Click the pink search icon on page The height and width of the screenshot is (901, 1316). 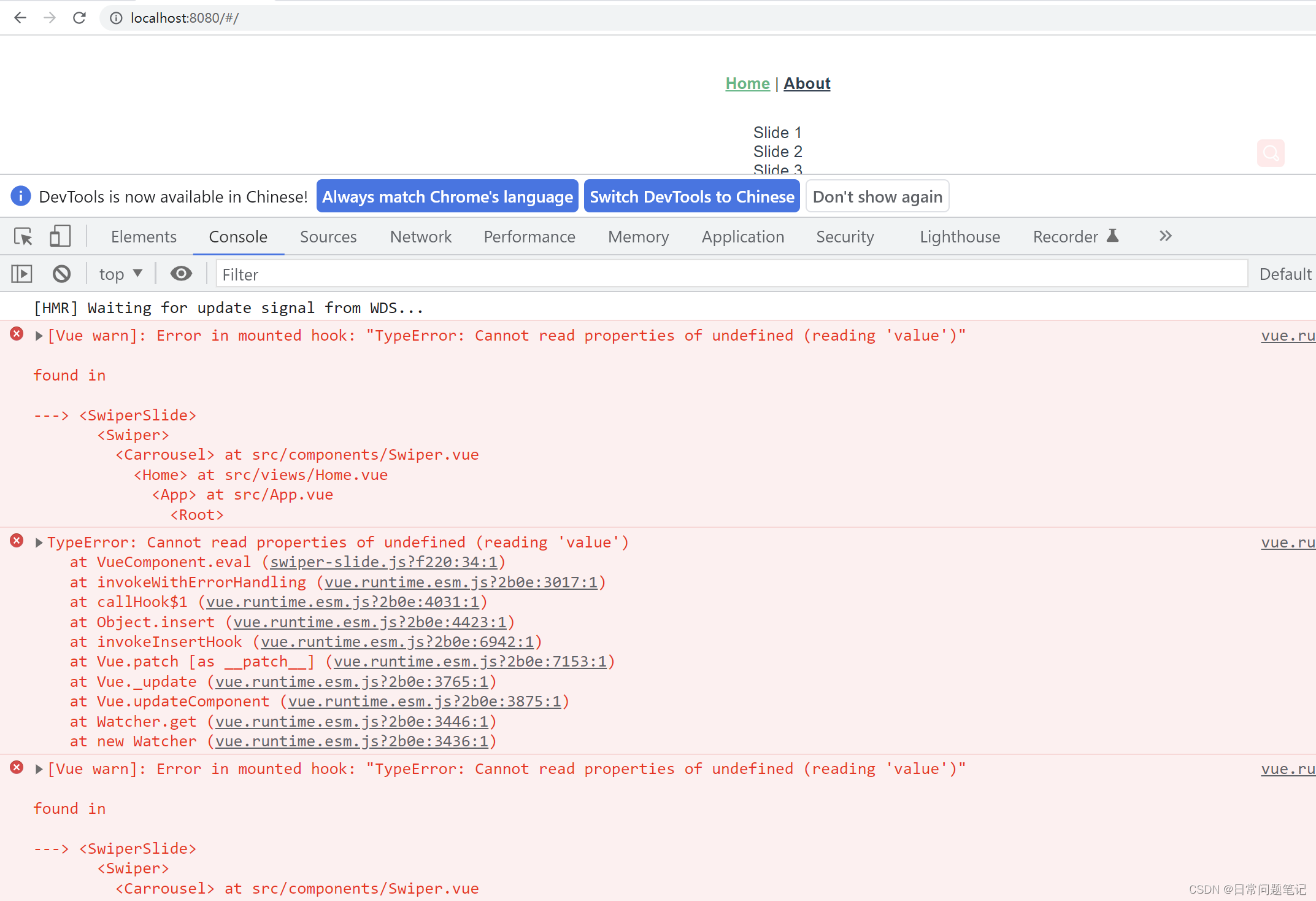coord(1271,153)
